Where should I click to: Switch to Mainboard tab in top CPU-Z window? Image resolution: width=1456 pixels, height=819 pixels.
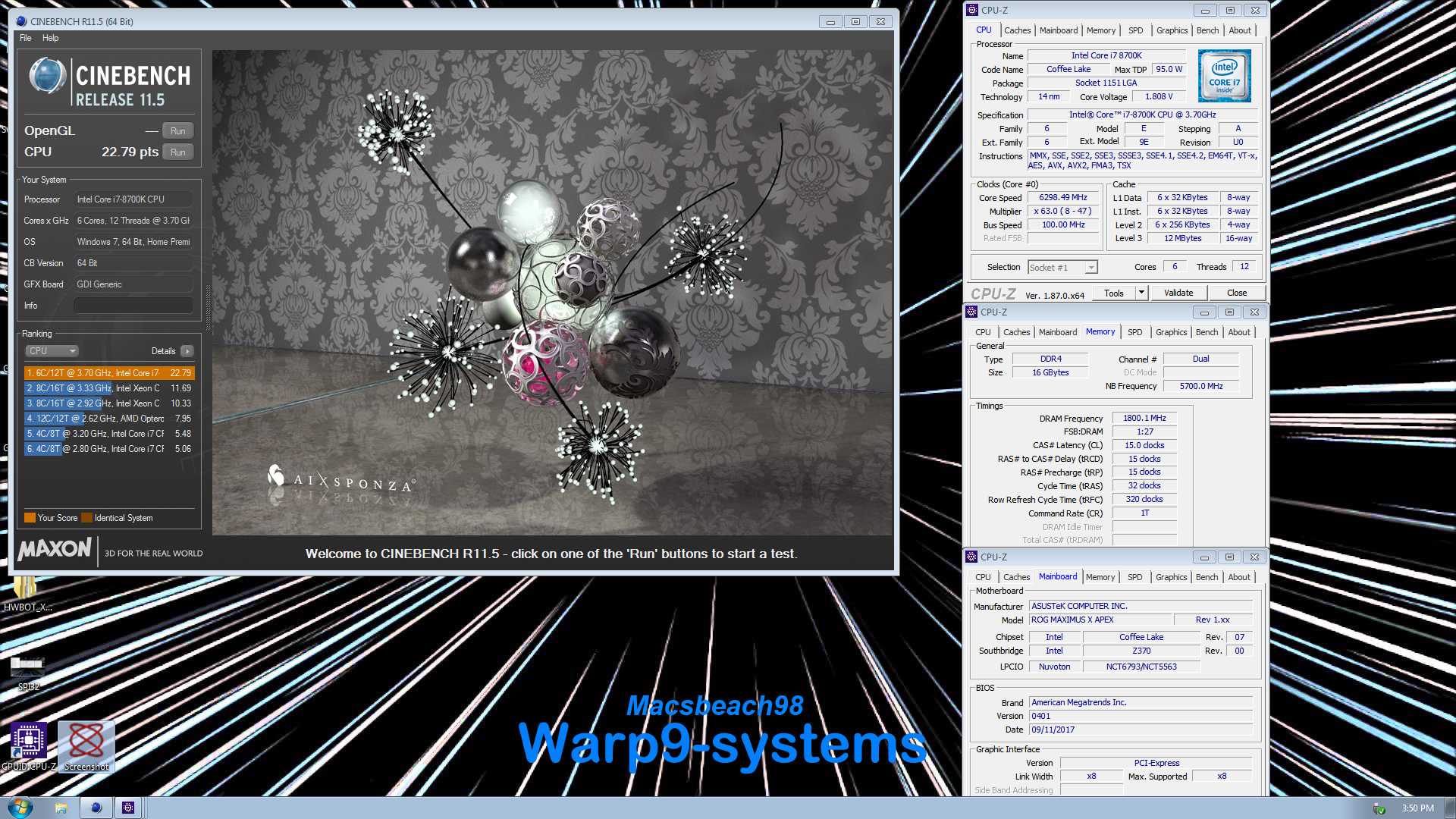[x=1059, y=30]
